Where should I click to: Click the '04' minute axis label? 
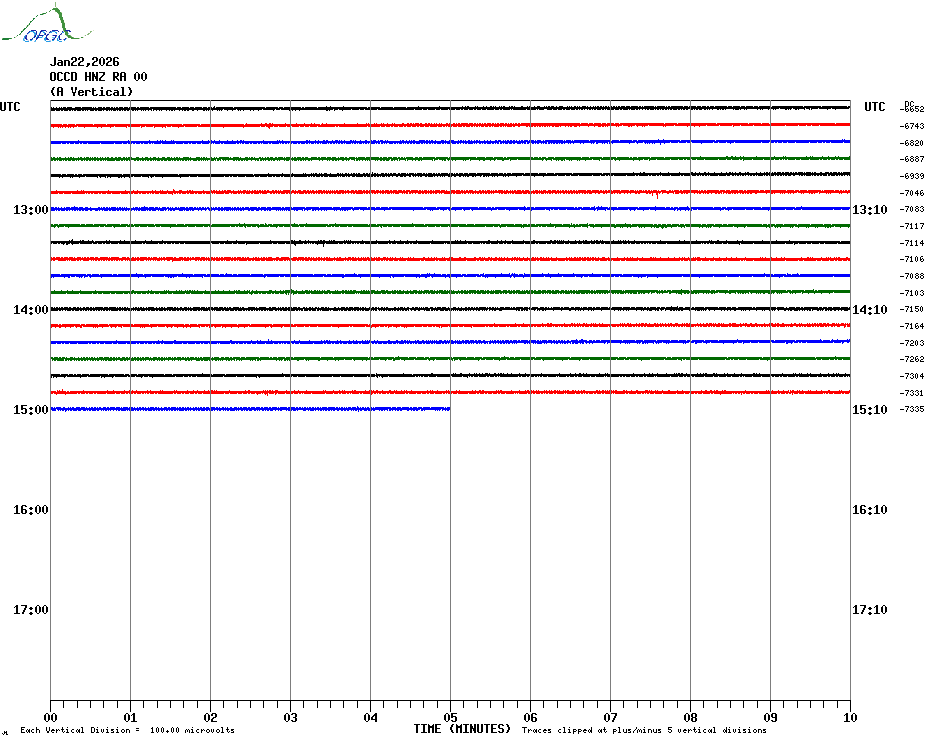coord(371,717)
